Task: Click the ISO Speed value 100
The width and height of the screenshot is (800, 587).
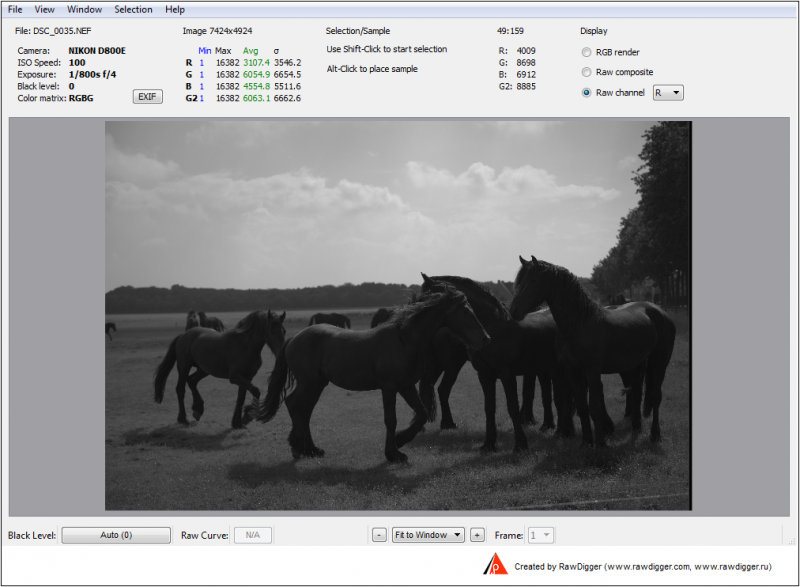Action: coord(77,63)
